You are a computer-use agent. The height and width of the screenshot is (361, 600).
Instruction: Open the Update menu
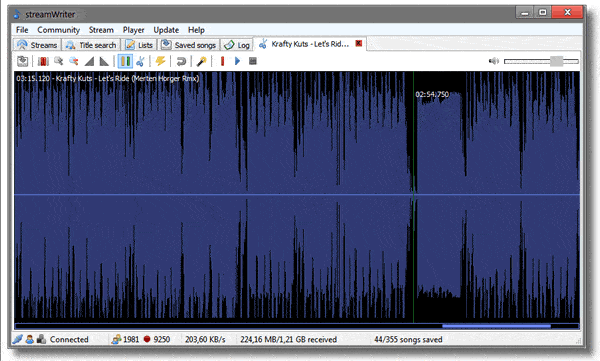coord(166,30)
